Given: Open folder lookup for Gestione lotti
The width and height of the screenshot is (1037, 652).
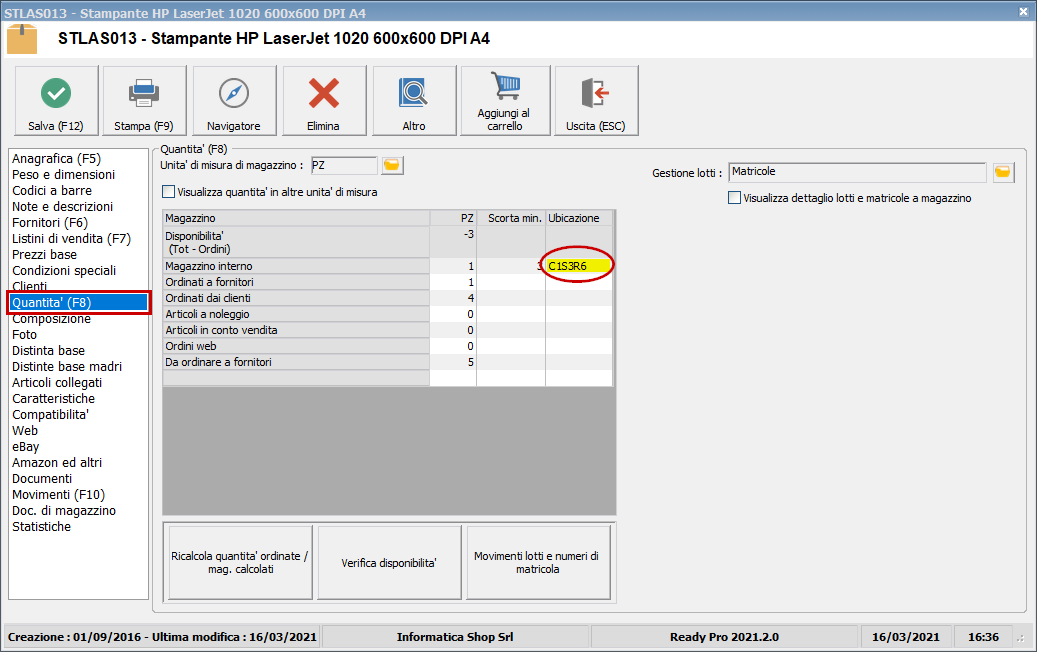Looking at the screenshot, I should (x=1003, y=173).
